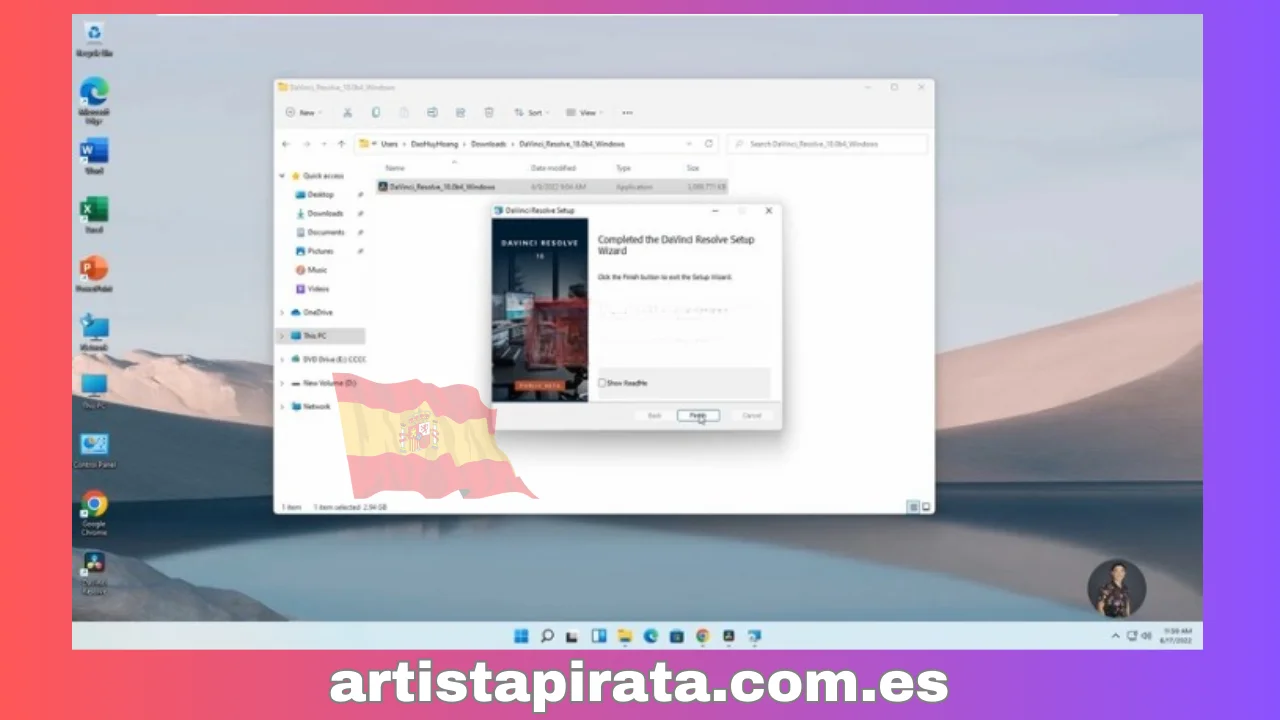
Task: Click the Refresh icon beside address bar
Action: coord(709,144)
